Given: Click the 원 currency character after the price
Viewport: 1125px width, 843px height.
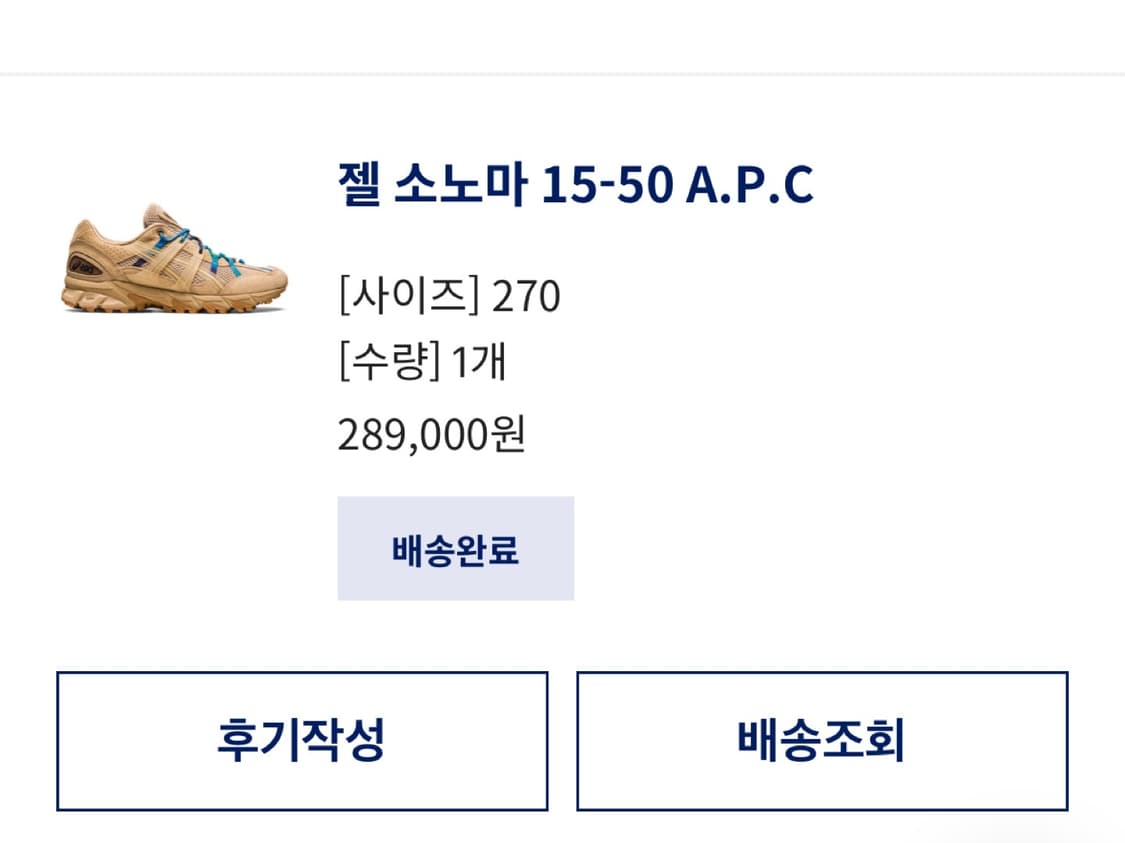Looking at the screenshot, I should pyautogui.click(x=508, y=435).
